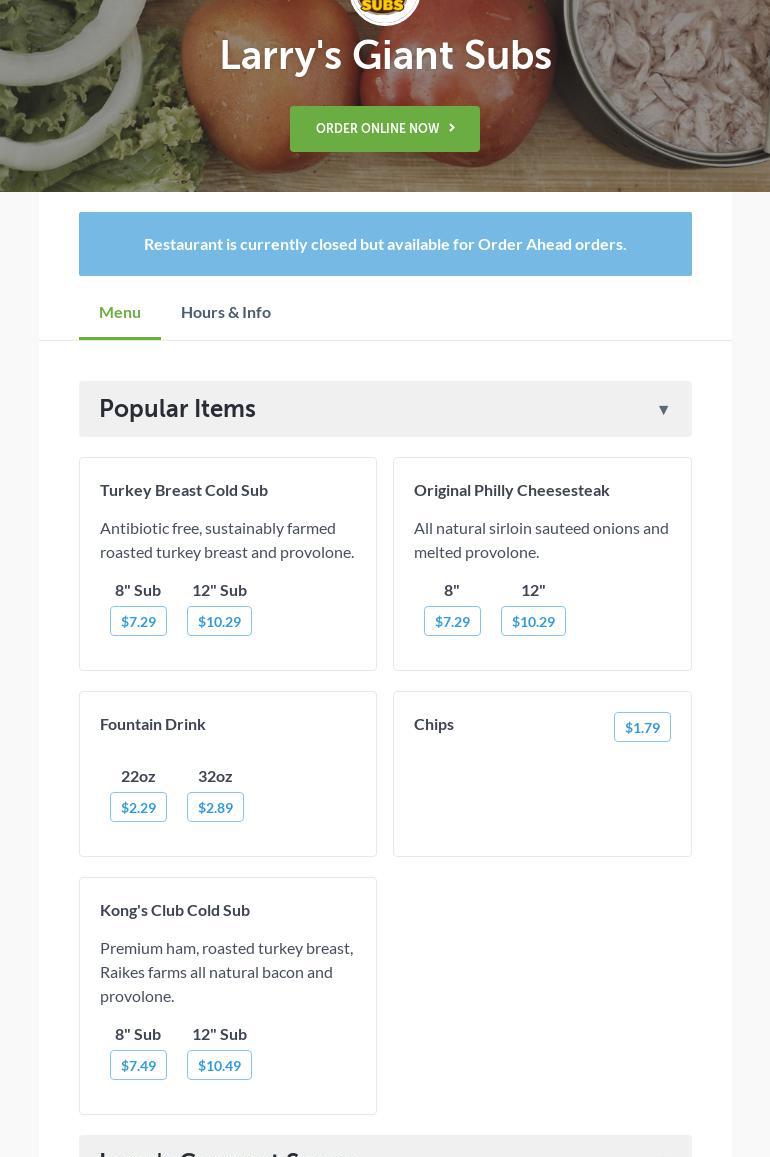
Task: Switch to the Hours & Info tab
Action: tap(226, 312)
